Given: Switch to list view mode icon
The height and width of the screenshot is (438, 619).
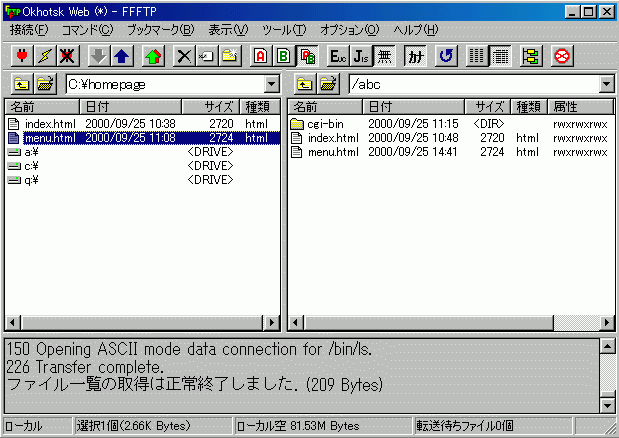Looking at the screenshot, I should point(477,56).
